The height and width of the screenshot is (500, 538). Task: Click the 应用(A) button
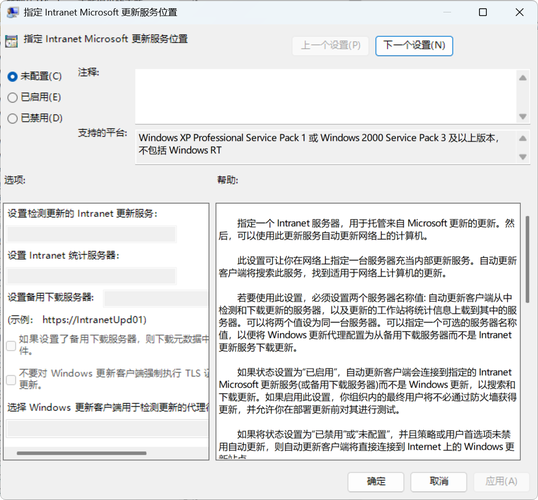[501, 482]
